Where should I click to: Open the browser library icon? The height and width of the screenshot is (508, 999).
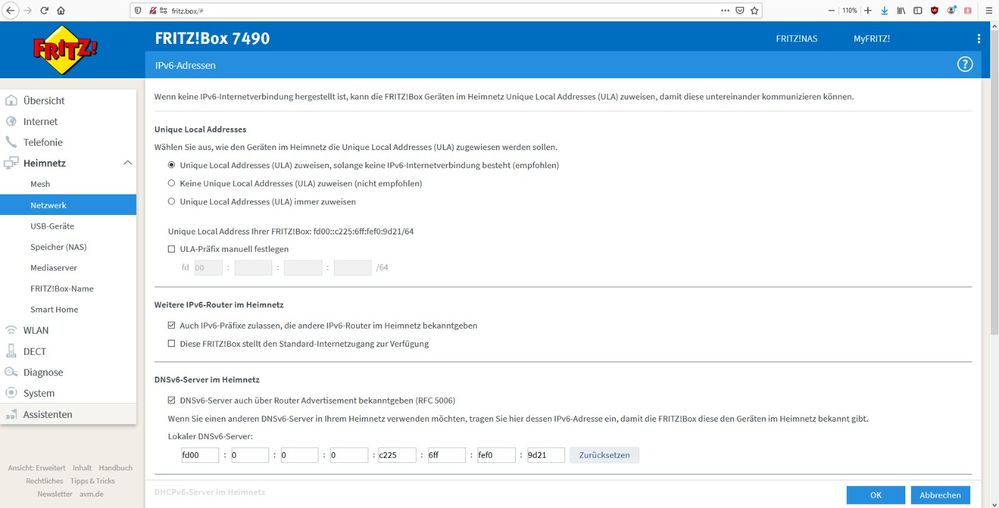pyautogui.click(x=901, y=11)
